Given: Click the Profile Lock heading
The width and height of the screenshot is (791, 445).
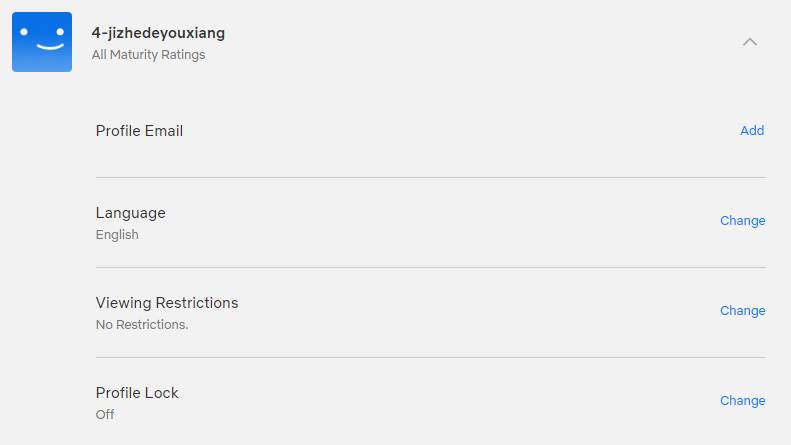Looking at the screenshot, I should point(137,393).
